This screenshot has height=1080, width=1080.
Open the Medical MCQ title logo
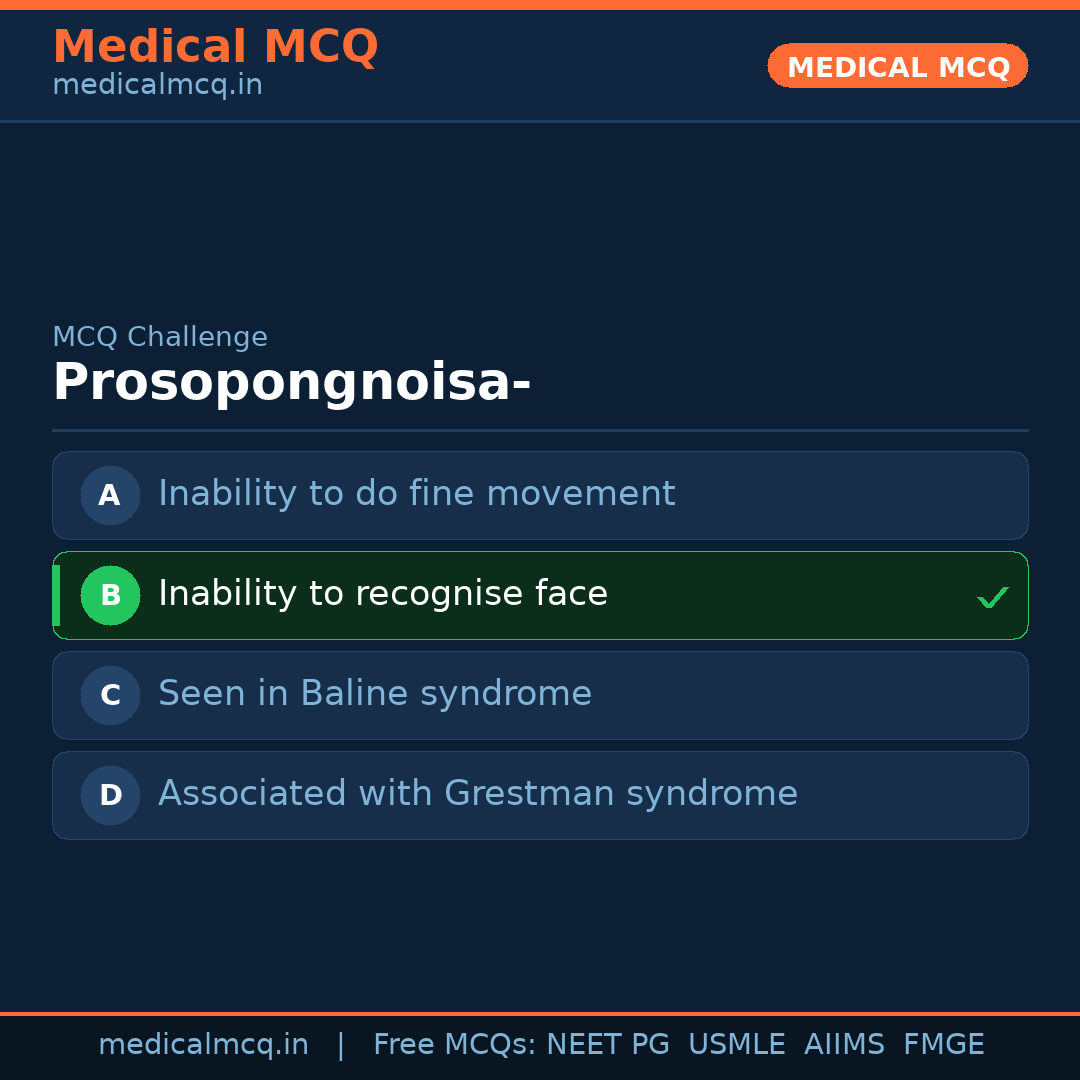tap(215, 47)
